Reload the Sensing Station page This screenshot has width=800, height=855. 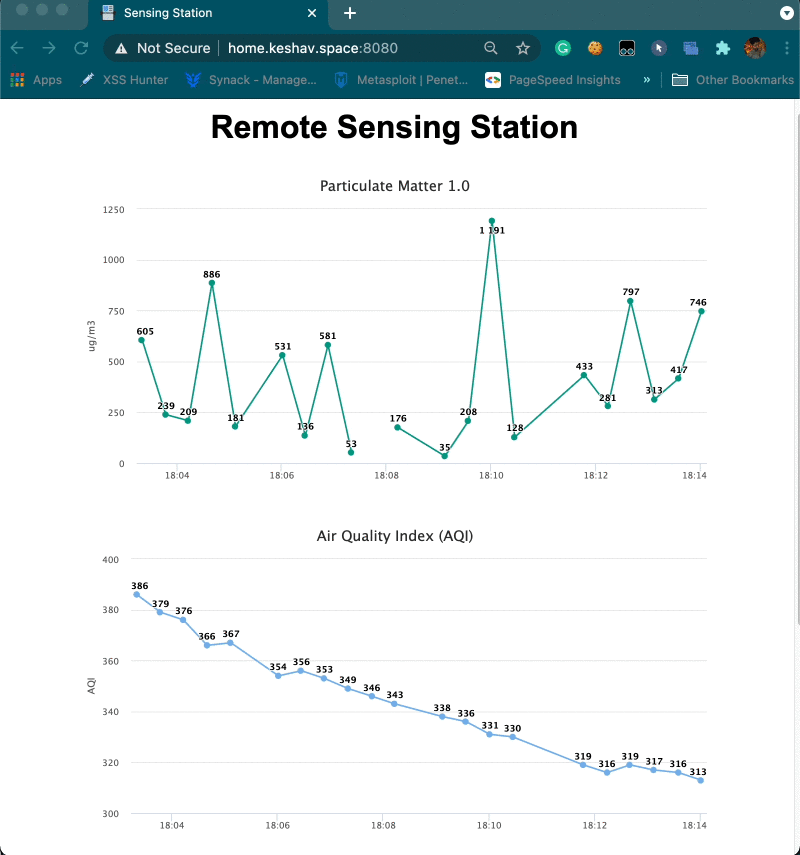click(80, 47)
